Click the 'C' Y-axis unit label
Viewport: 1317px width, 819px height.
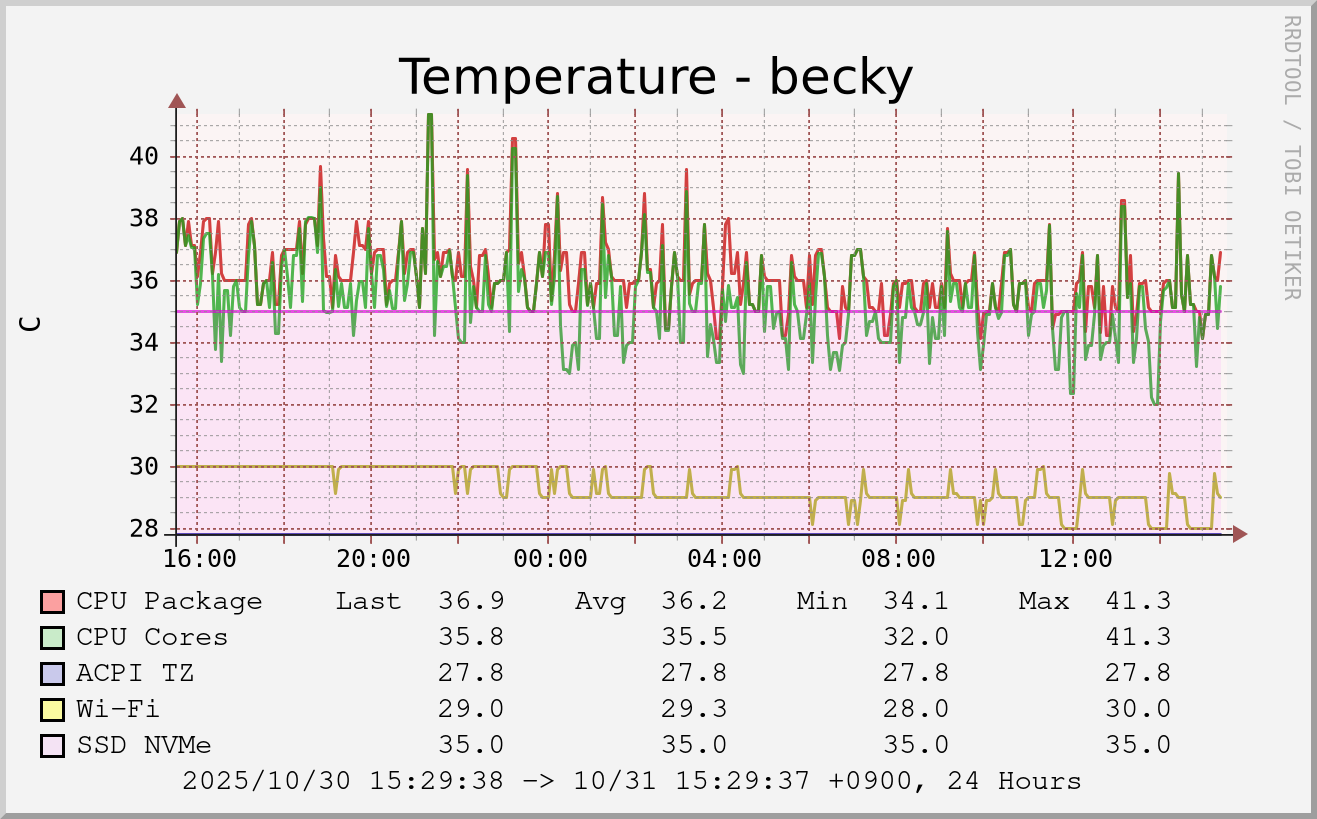(31, 323)
